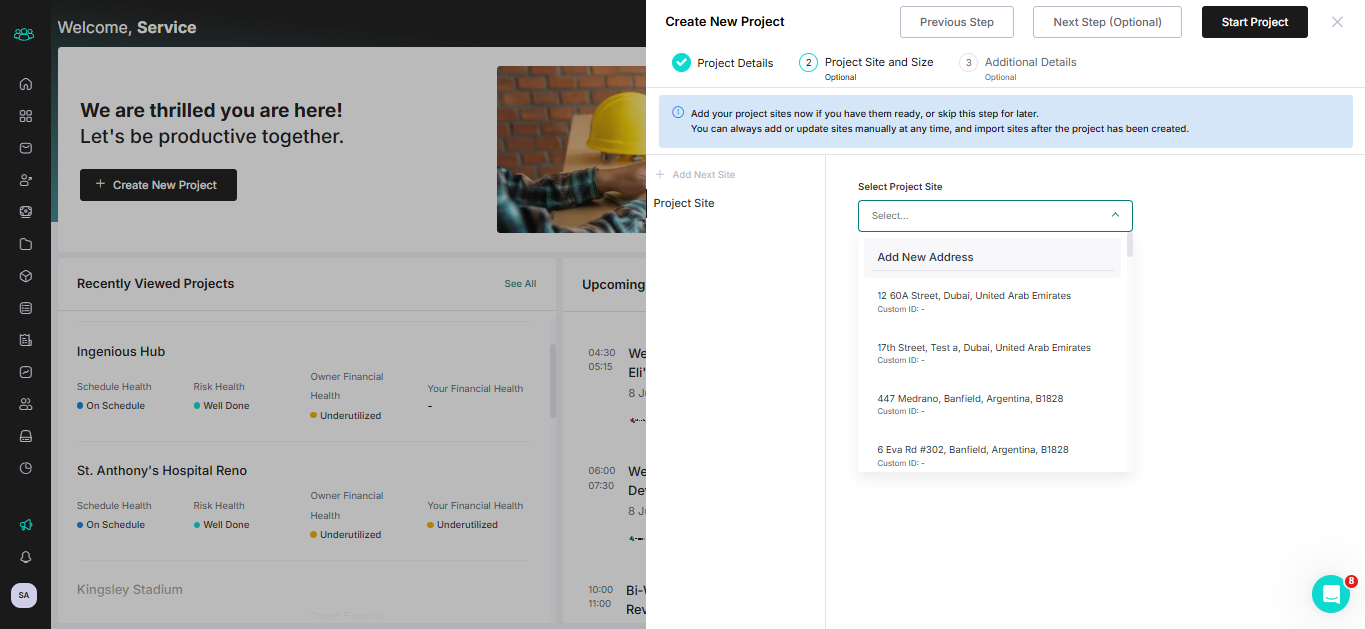Viewport: 1365px width, 629px height.
Task: Click Create New Project on dashboard
Action: pyautogui.click(x=158, y=185)
